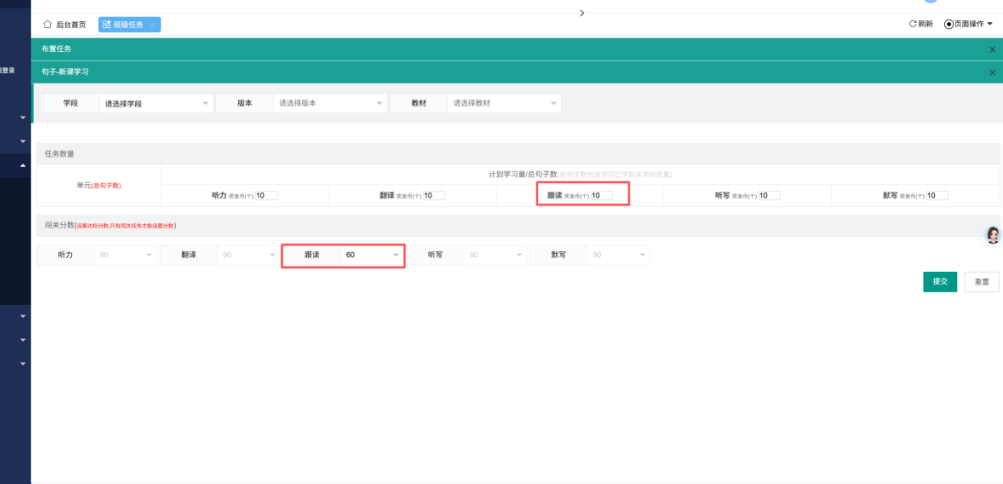
Task: Click the arrow chevron at top center
Action: pos(582,12)
